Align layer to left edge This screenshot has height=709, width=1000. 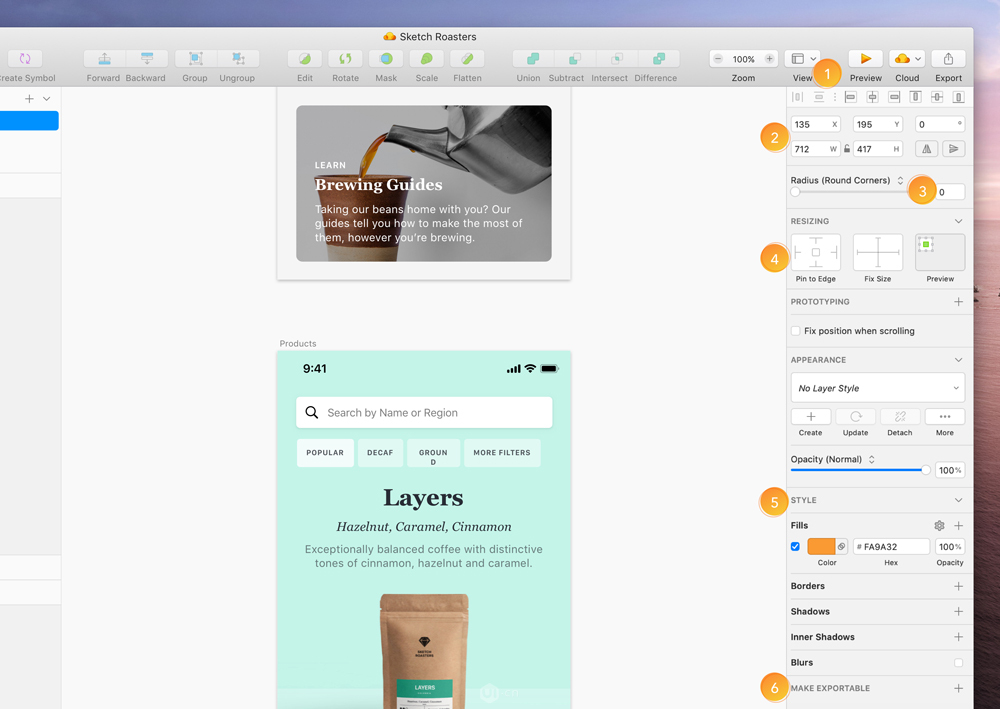[x=850, y=97]
